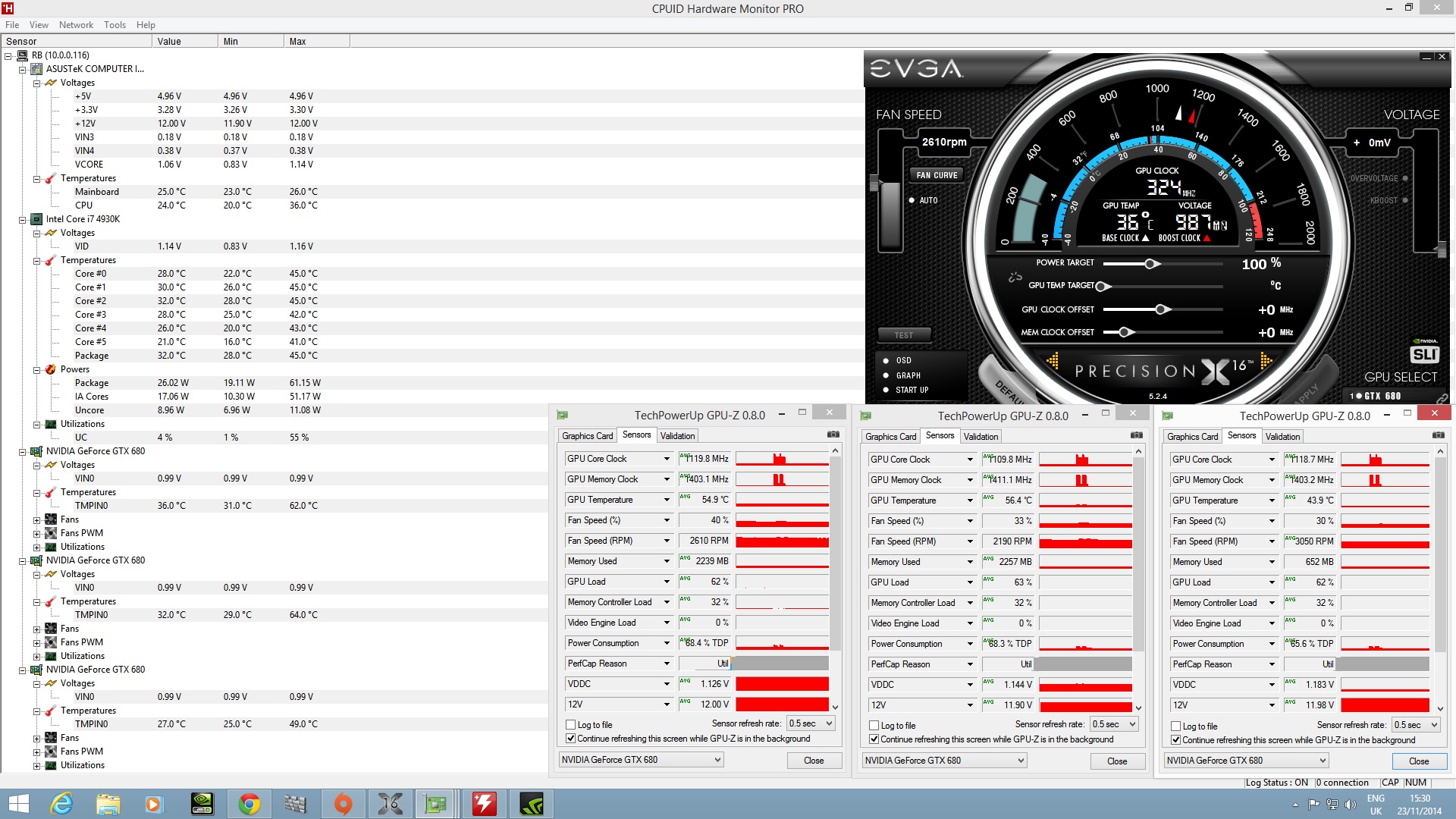
Task: Click the left GPU-Z sensors scrollbar down arrow
Action: point(835,707)
